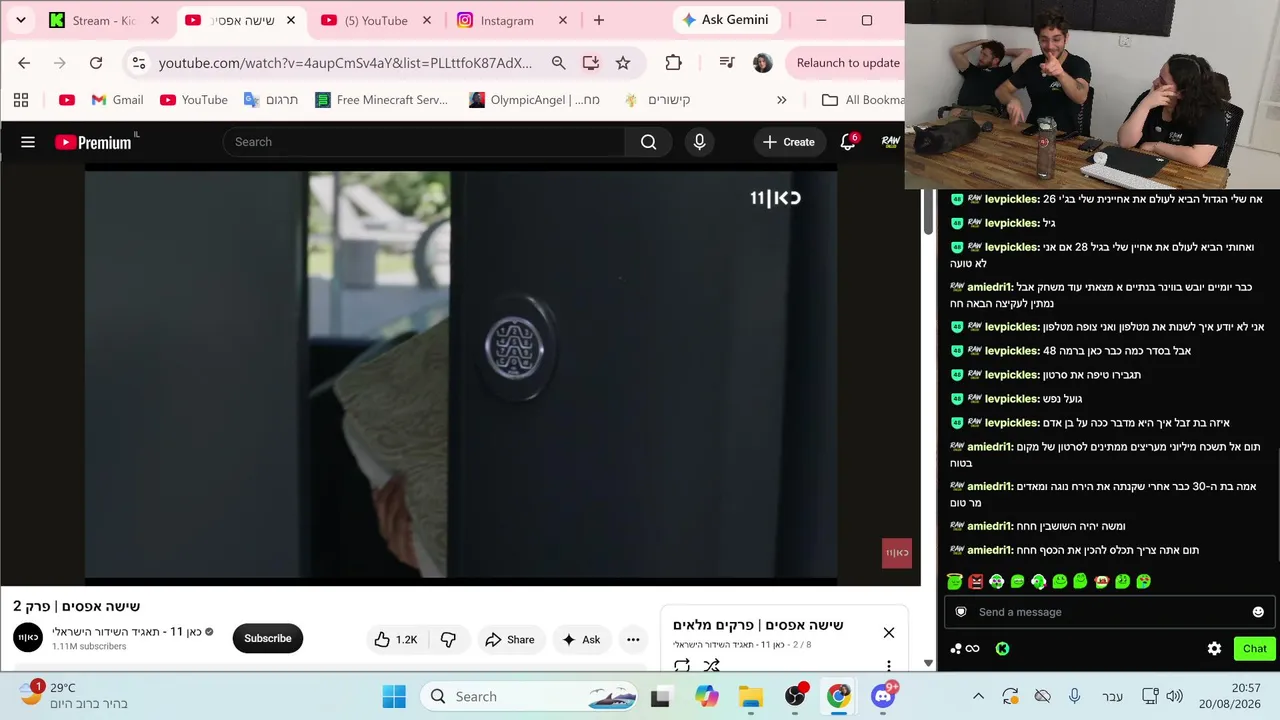Open playlist options three-dot menu
The width and height of the screenshot is (1280, 720).
pyautogui.click(x=888, y=665)
